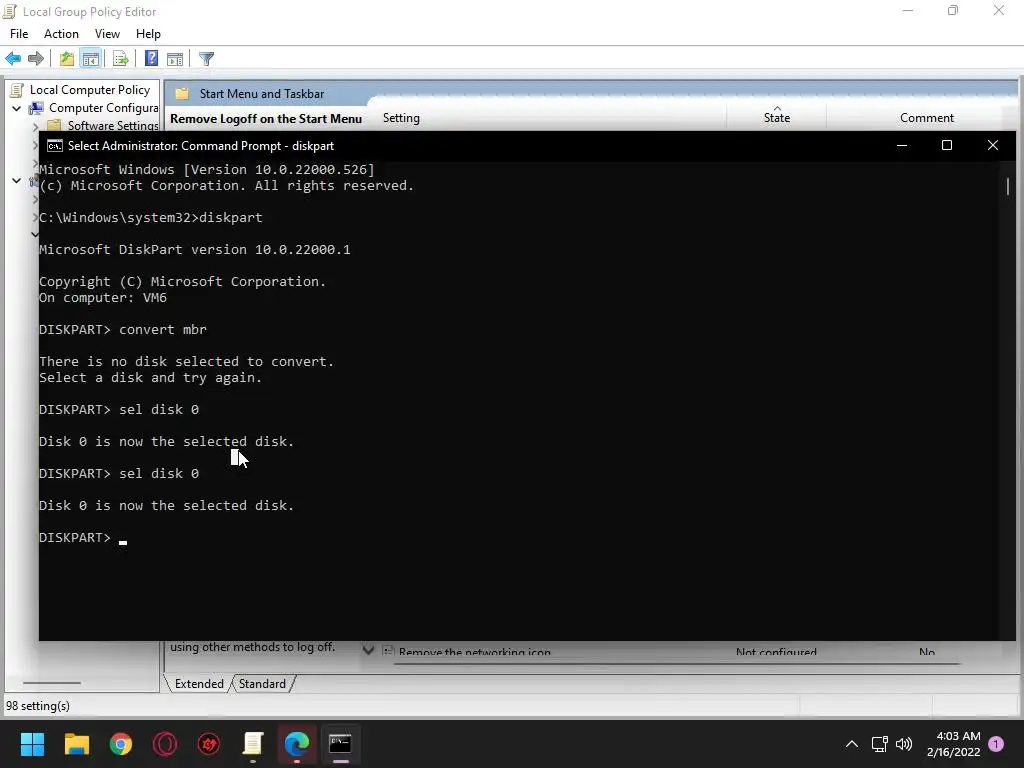Open the Windows Start button
Viewport: 1024px width, 768px height.
click(32, 744)
